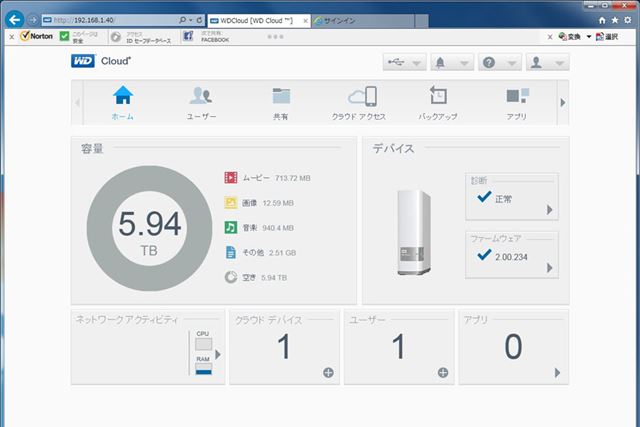The image size is (640, 427).
Task: Show more navigation items with right arrow
Action: (x=563, y=102)
